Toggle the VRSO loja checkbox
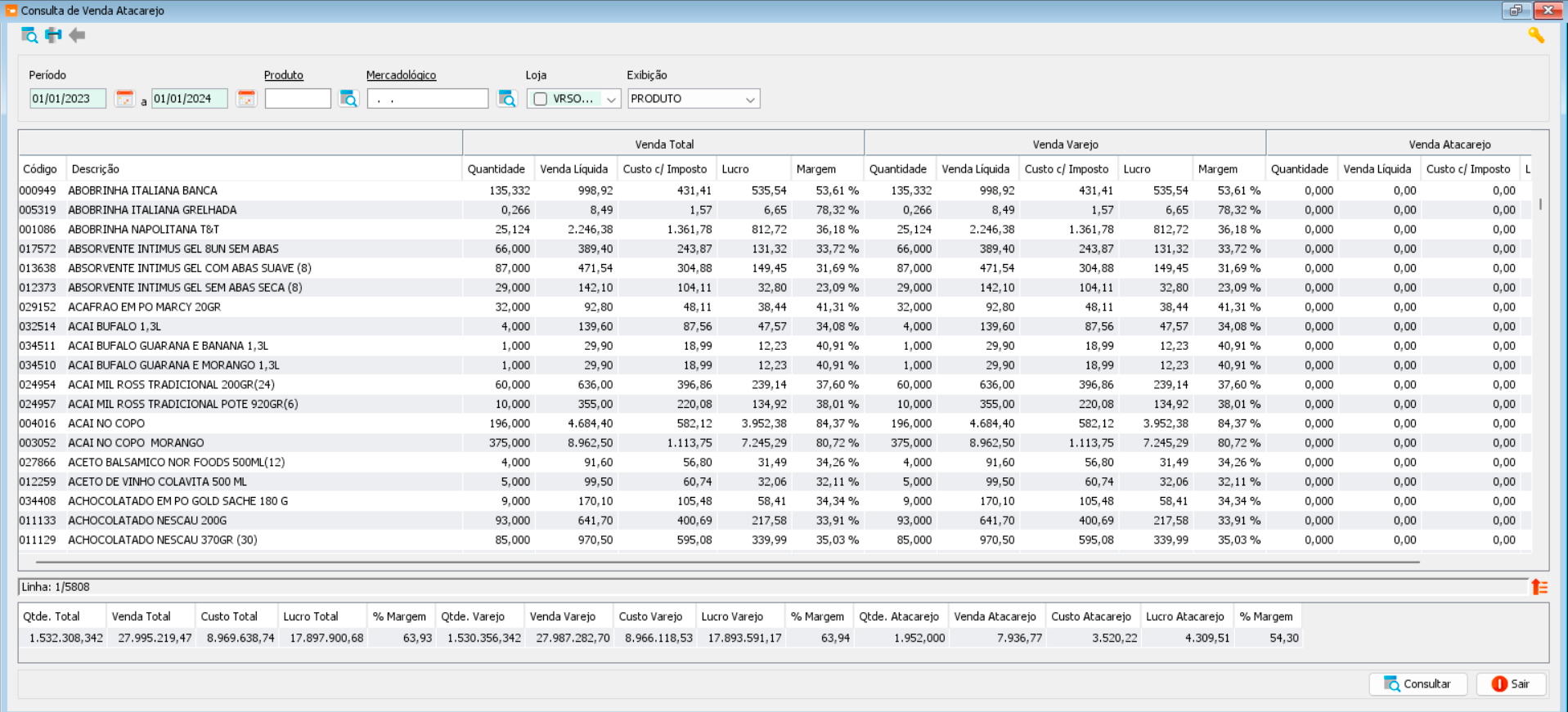The image size is (1568, 712). 541,99
